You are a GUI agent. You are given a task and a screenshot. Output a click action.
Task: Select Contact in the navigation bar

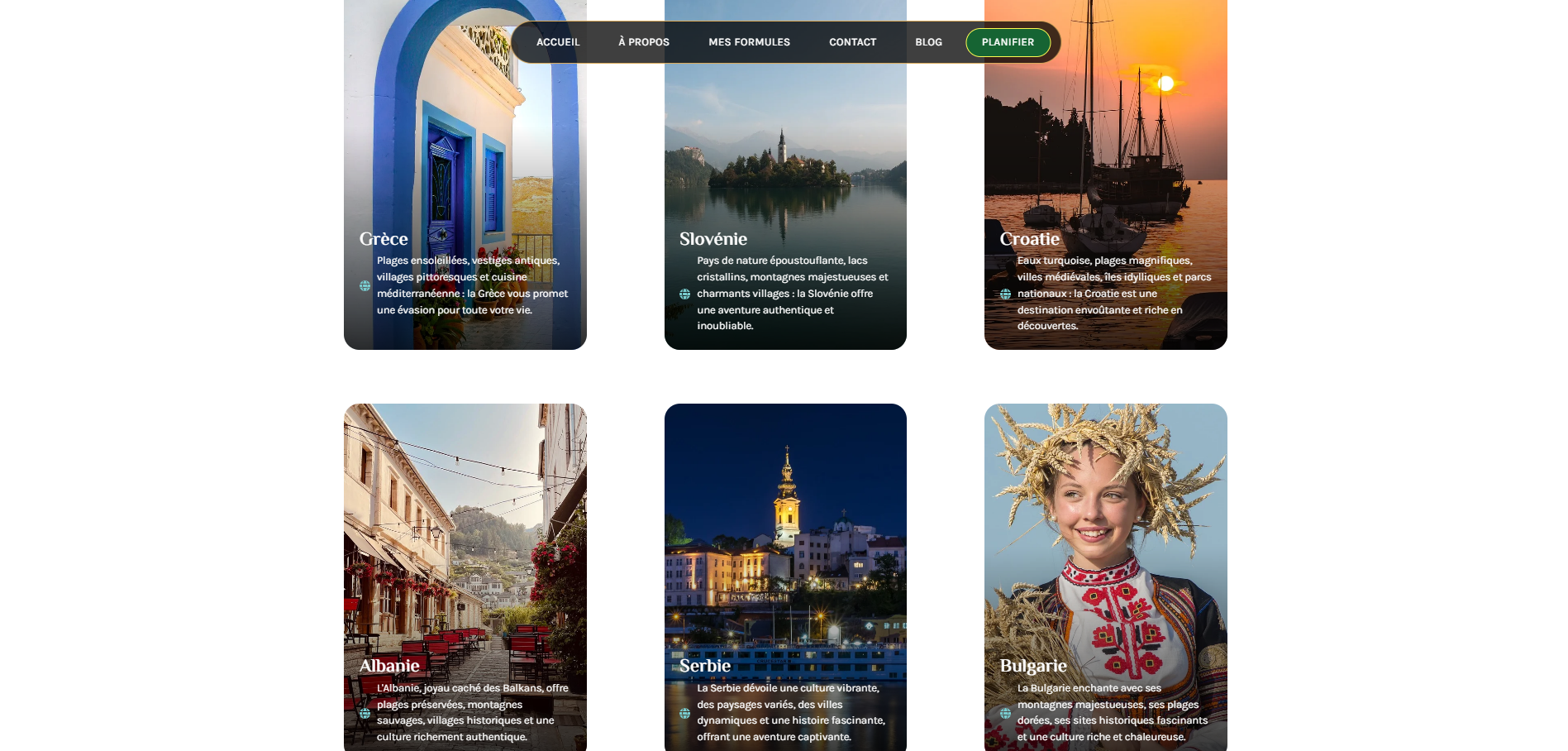(852, 42)
